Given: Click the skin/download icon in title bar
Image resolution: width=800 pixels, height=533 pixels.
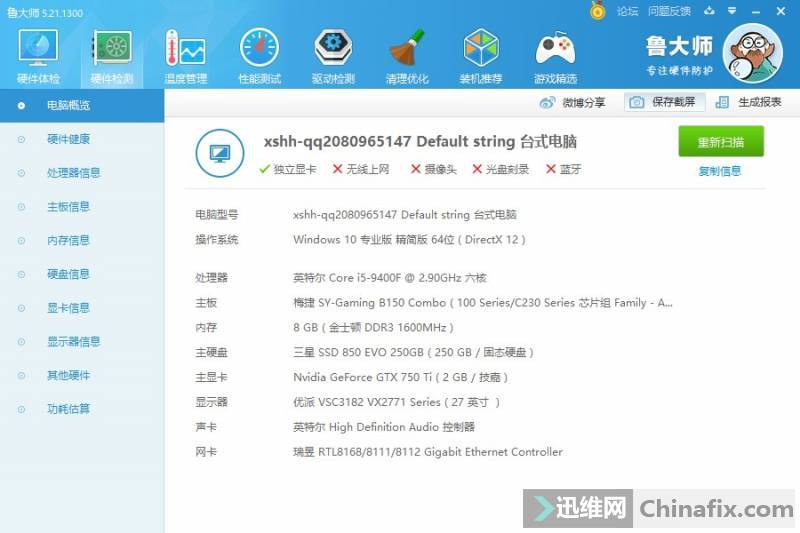Looking at the screenshot, I should [709, 10].
